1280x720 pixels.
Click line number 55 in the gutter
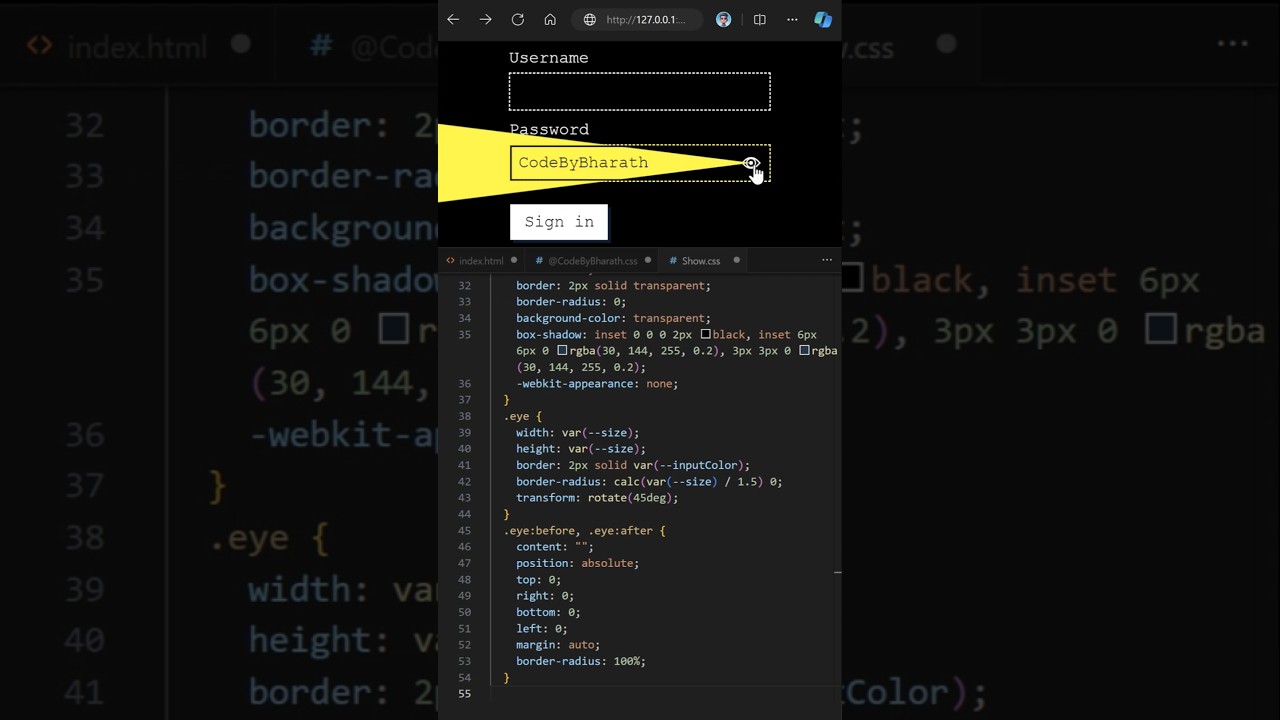pyautogui.click(x=464, y=694)
